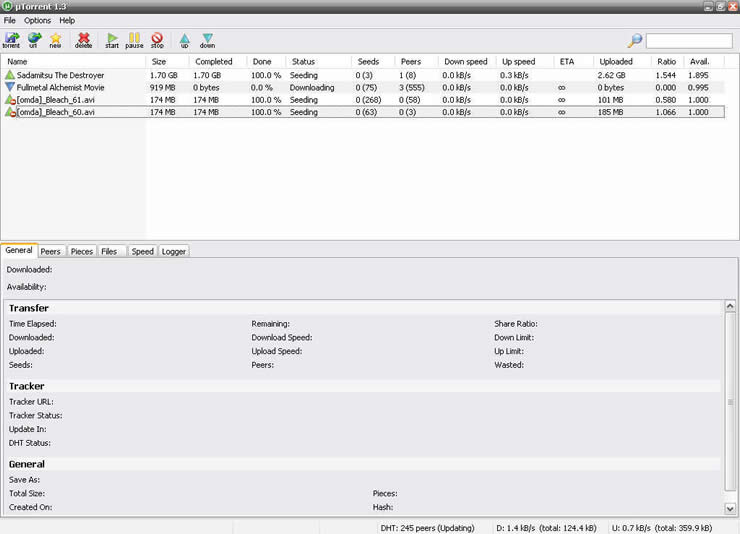Sort list by Size column header

167,61
